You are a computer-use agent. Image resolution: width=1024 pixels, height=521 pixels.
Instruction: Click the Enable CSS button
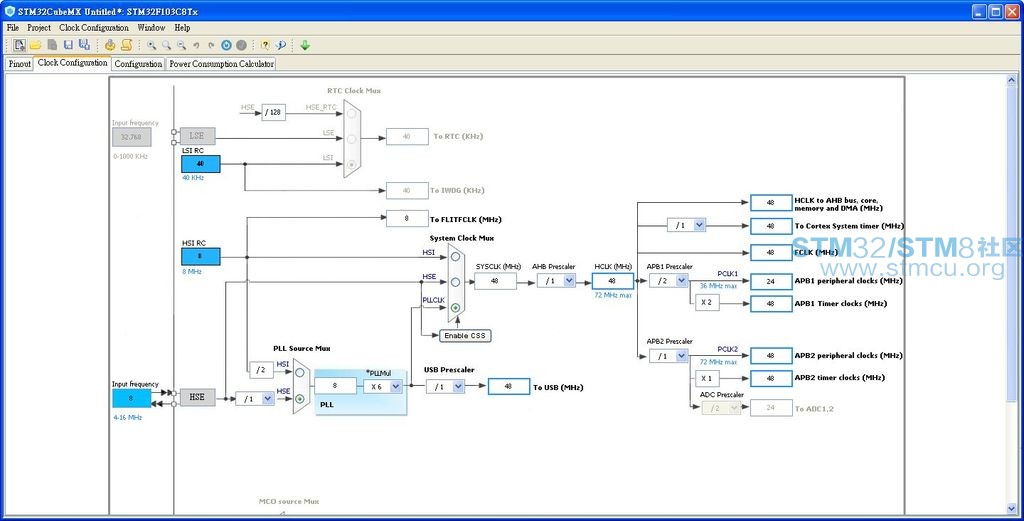point(465,336)
